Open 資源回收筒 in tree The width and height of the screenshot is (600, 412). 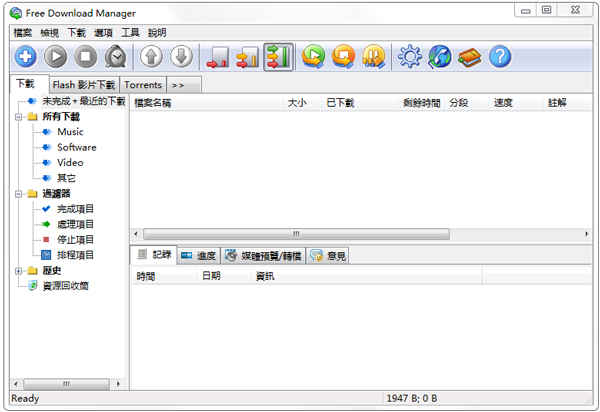click(65, 286)
